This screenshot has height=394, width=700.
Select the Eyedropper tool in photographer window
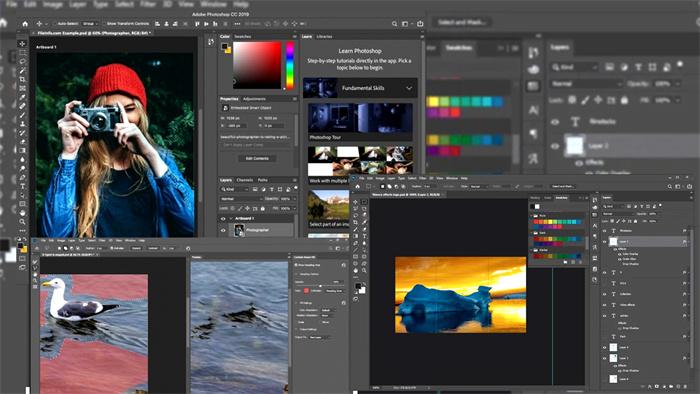(22, 97)
